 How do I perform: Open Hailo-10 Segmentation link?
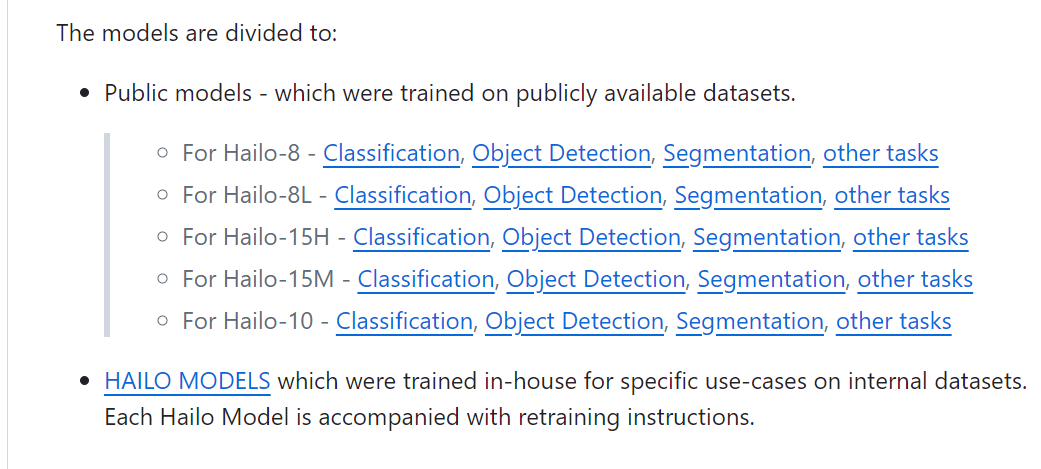(x=750, y=321)
